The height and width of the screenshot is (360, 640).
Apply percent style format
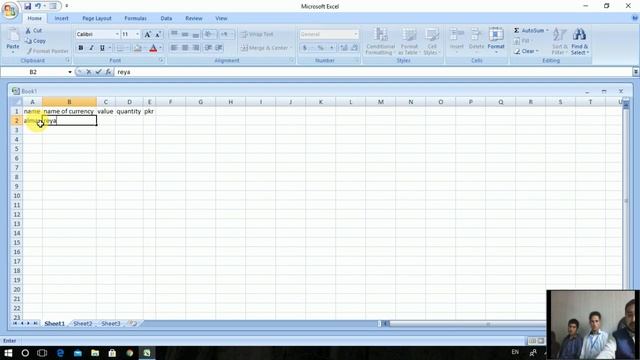321,48
